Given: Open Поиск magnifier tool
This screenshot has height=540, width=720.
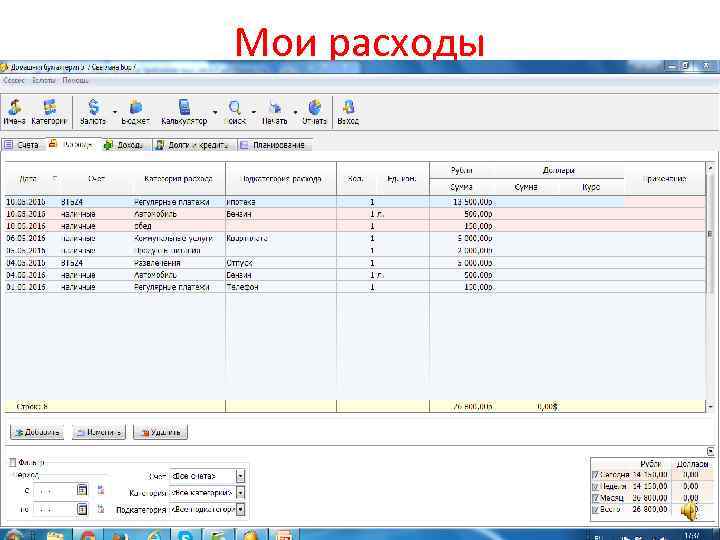Looking at the screenshot, I should click(235, 112).
